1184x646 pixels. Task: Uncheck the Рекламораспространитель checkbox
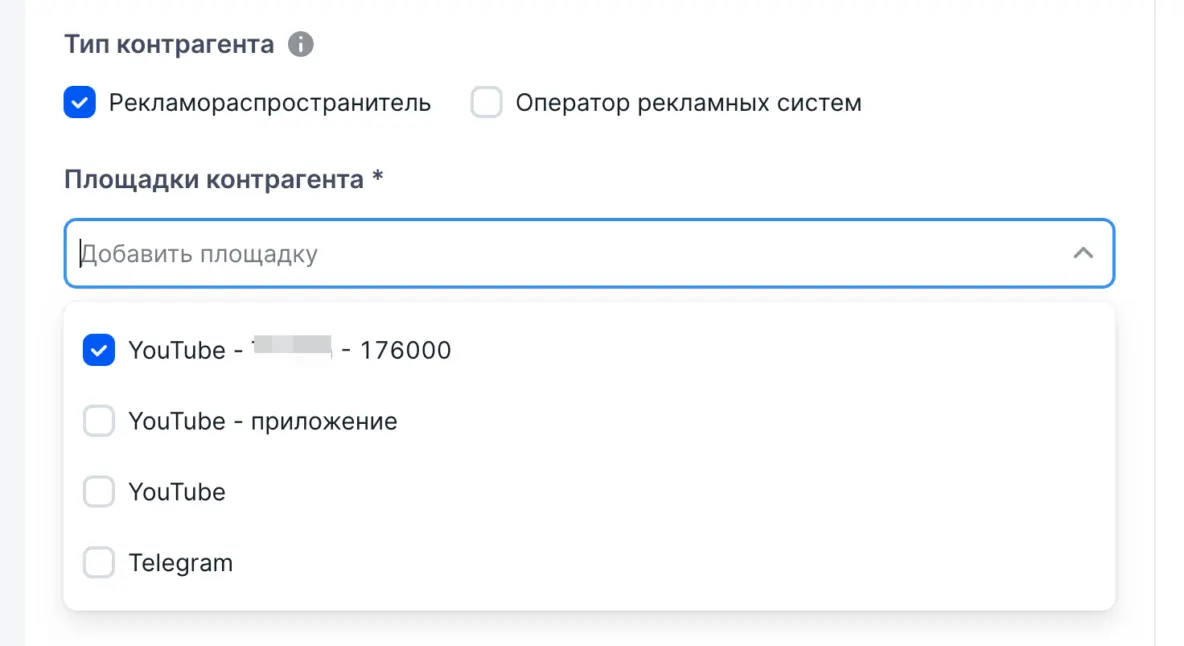[x=80, y=103]
